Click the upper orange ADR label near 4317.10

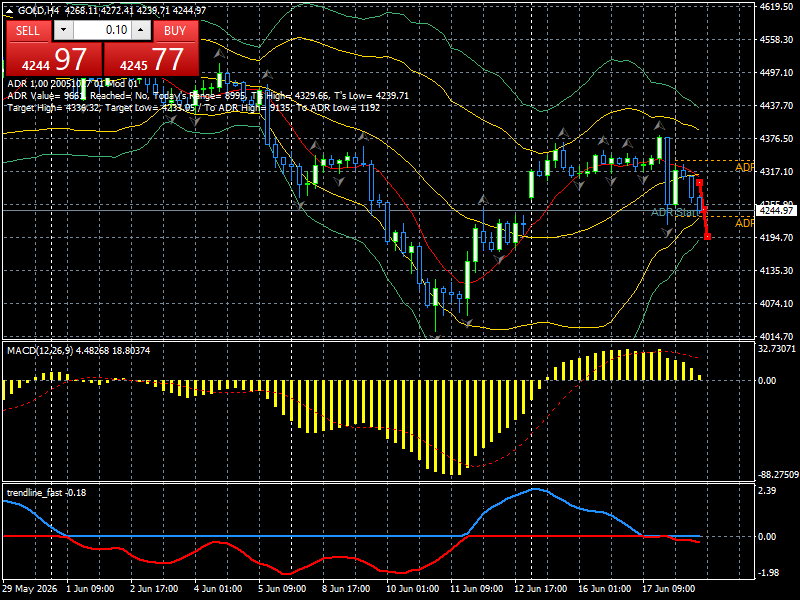(x=744, y=167)
